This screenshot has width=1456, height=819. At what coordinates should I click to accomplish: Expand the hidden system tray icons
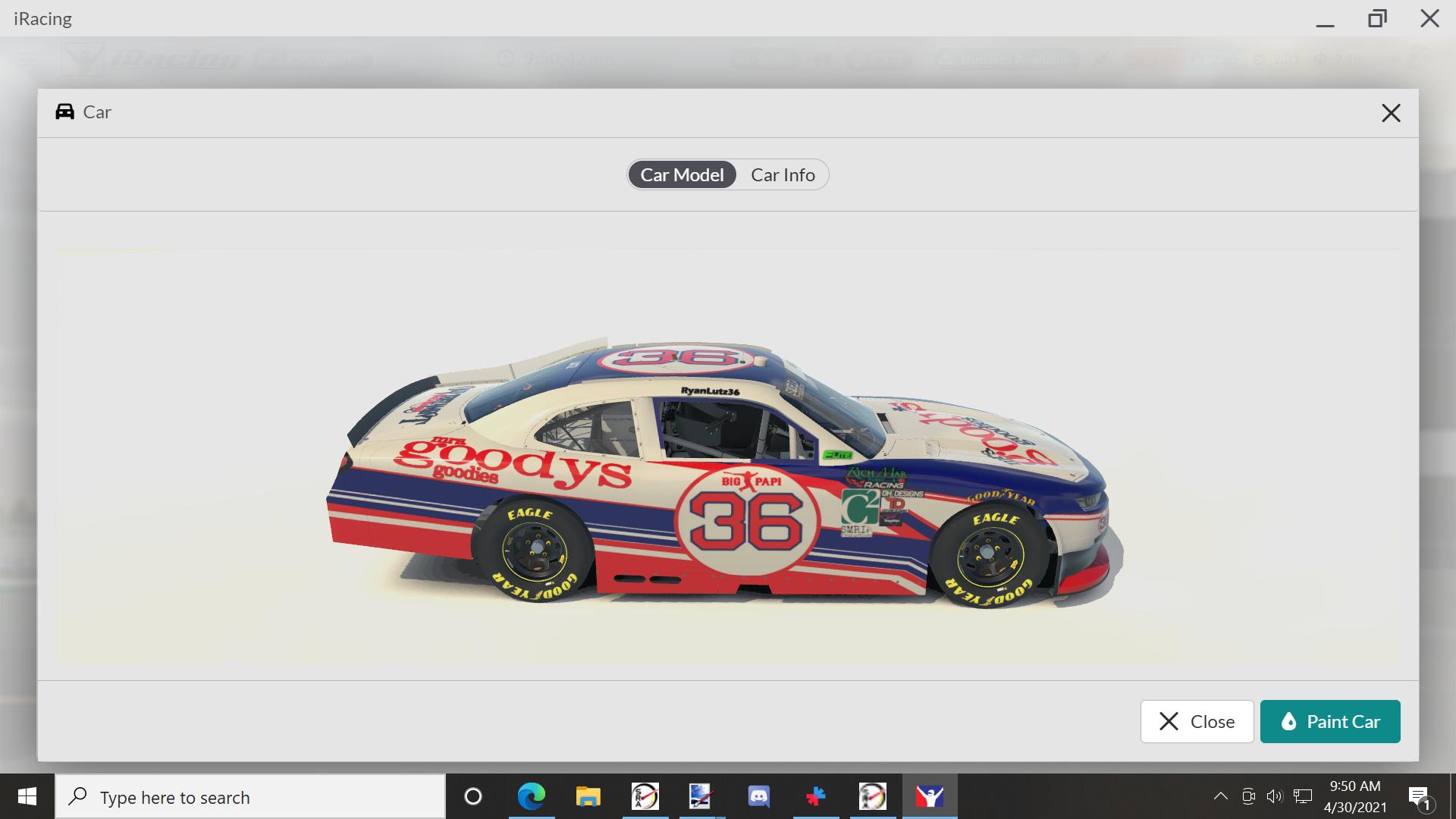point(1220,796)
